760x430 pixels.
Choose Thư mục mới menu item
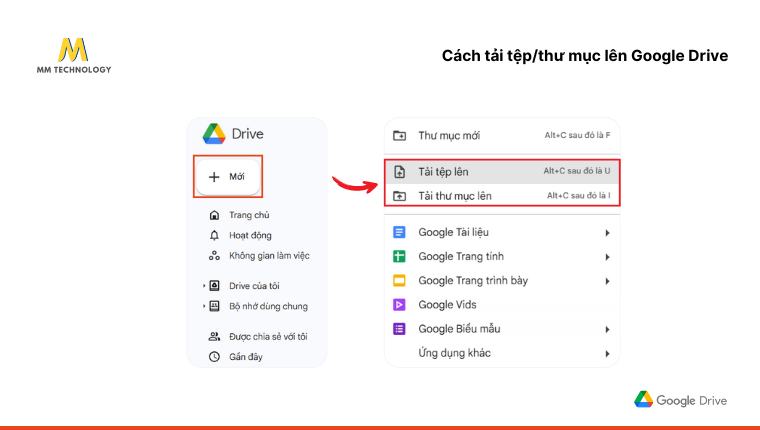point(502,136)
